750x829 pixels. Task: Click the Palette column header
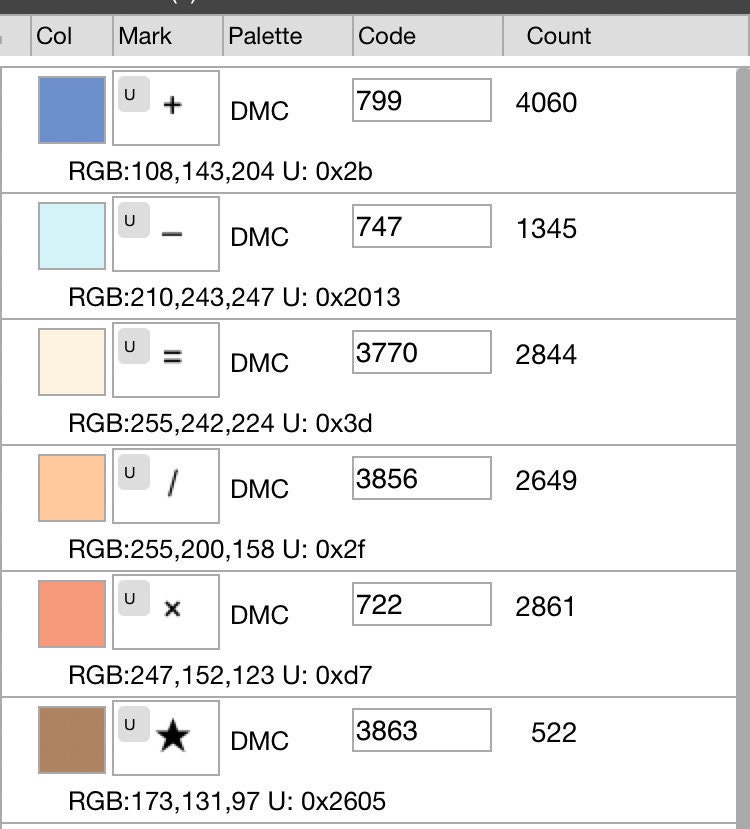coord(288,36)
